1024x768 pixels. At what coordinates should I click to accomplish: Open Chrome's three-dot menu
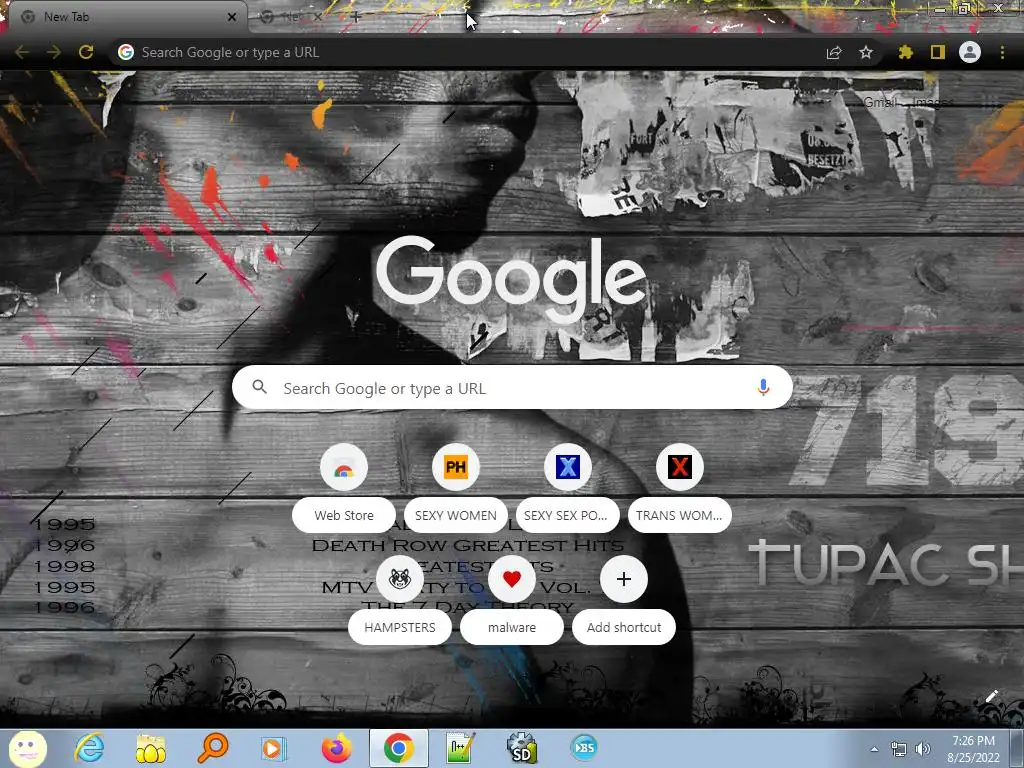pos(1002,52)
